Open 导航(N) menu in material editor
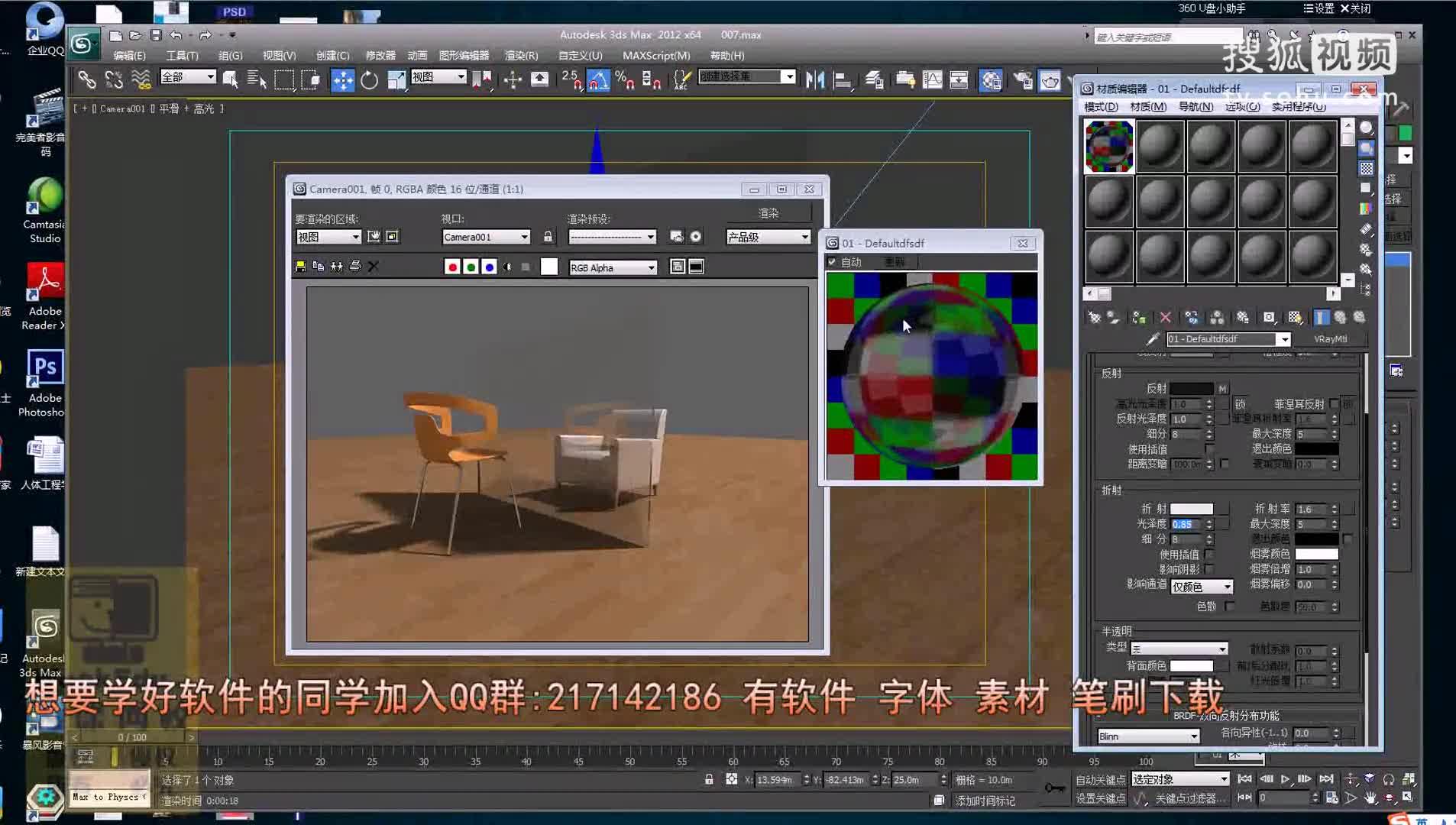Viewport: 1456px width, 825px height. 1196,107
